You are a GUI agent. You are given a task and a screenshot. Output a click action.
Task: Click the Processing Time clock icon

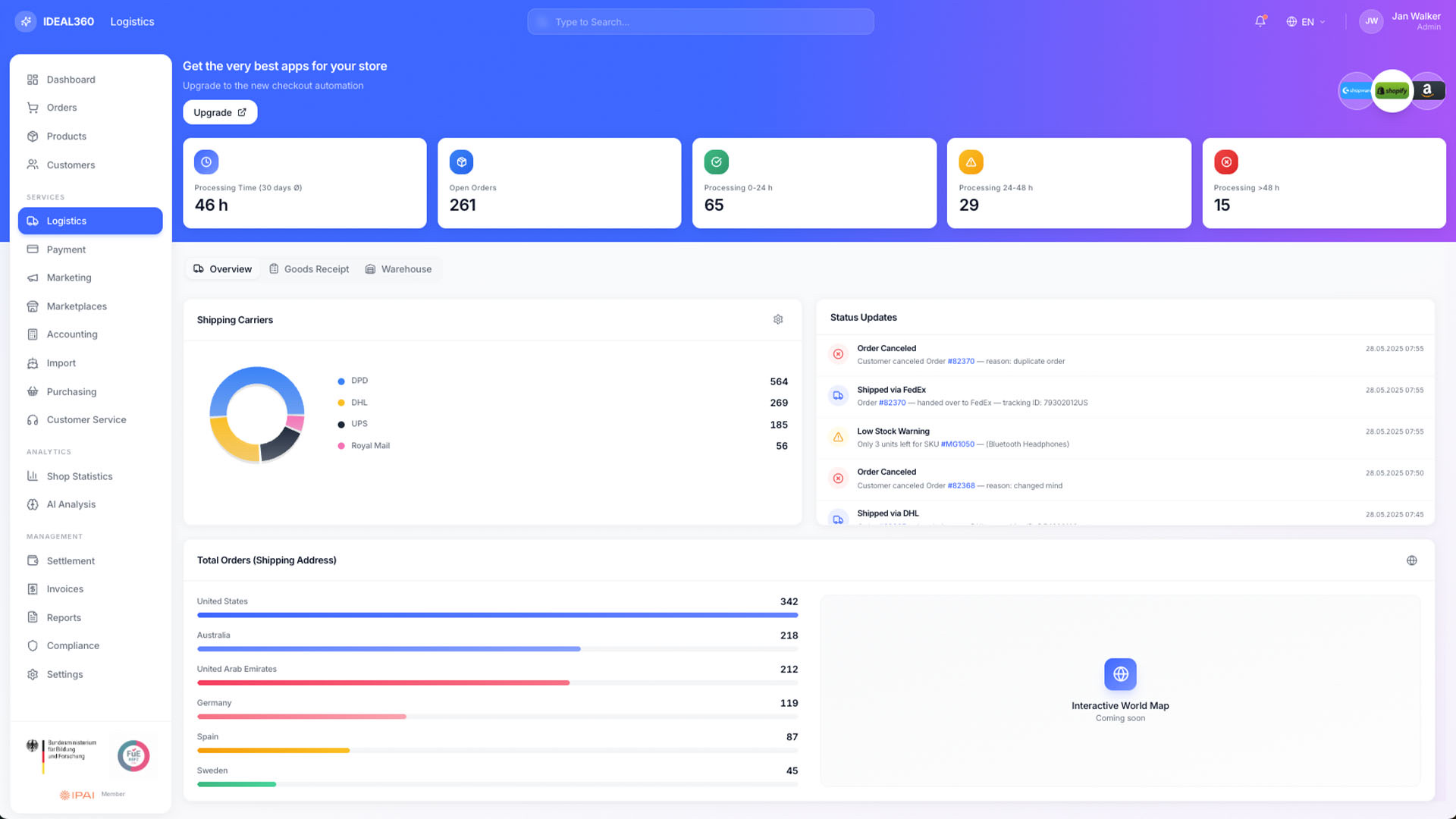pos(206,162)
